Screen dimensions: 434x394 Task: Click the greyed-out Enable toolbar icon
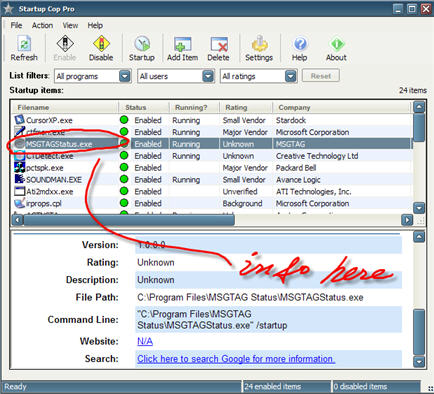pos(65,44)
